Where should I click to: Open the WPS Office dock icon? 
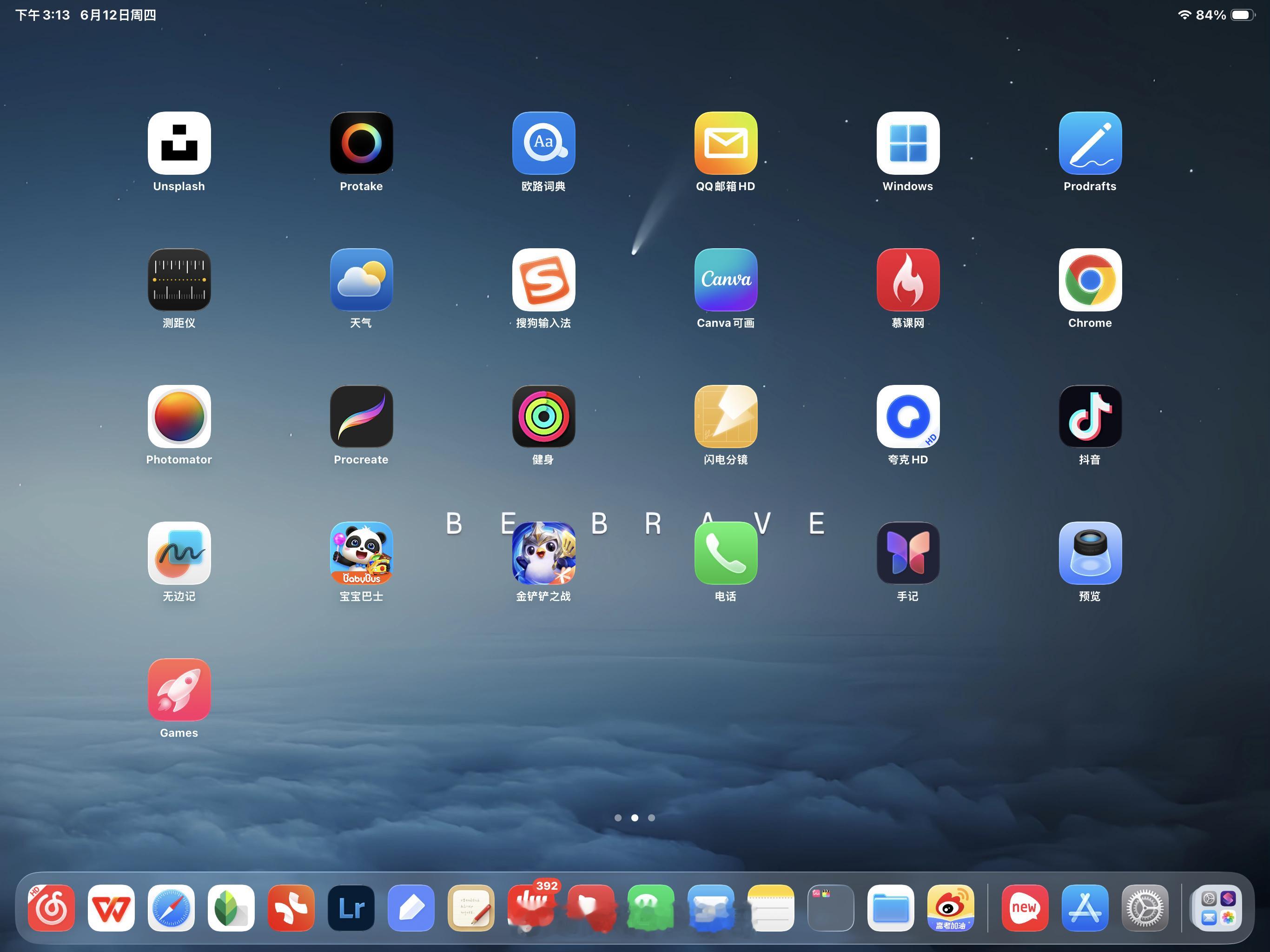tap(111, 908)
